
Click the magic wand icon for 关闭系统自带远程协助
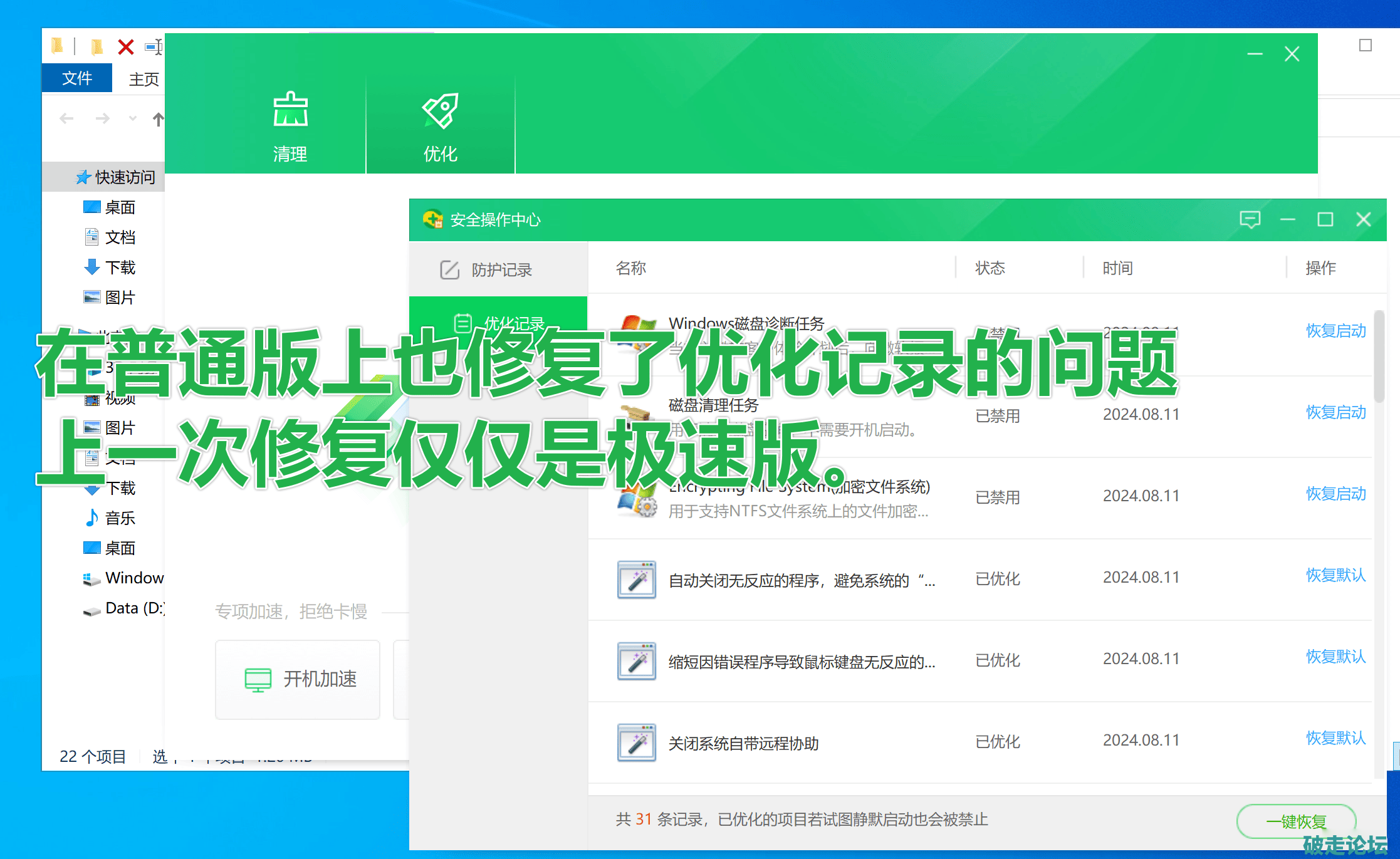[x=636, y=743]
